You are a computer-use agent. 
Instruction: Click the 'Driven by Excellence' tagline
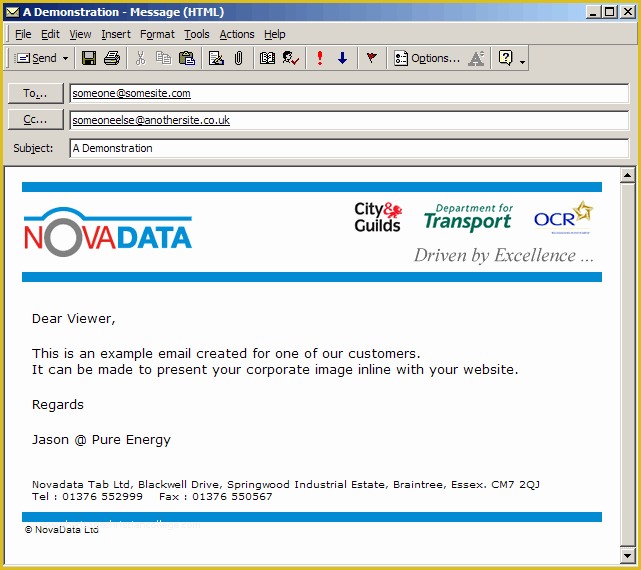click(x=504, y=256)
